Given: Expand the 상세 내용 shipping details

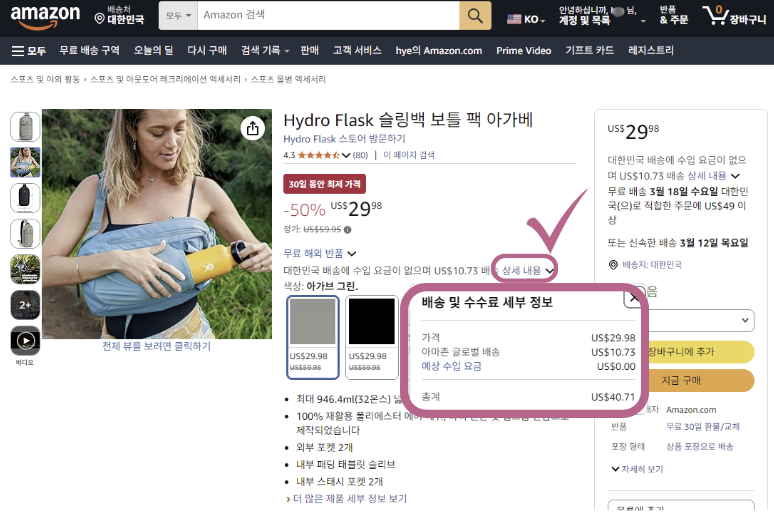Looking at the screenshot, I should 527,270.
